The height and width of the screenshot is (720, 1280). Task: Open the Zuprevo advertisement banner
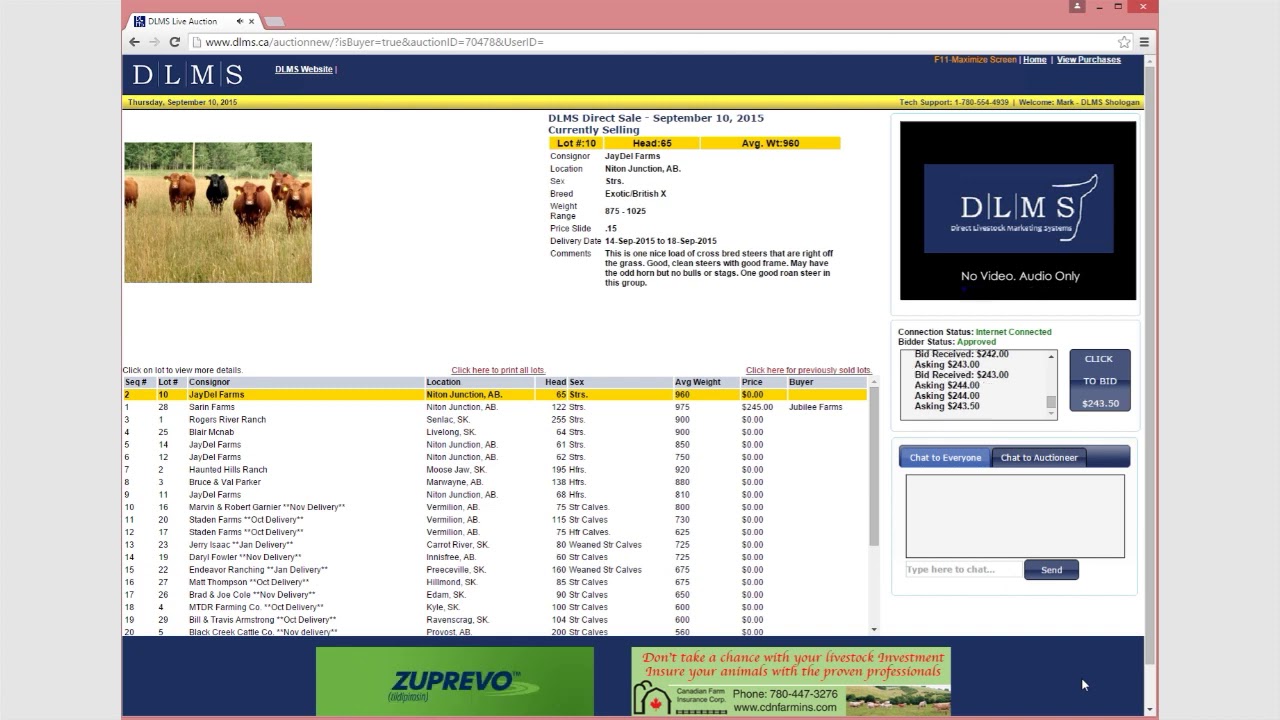[x=455, y=682]
